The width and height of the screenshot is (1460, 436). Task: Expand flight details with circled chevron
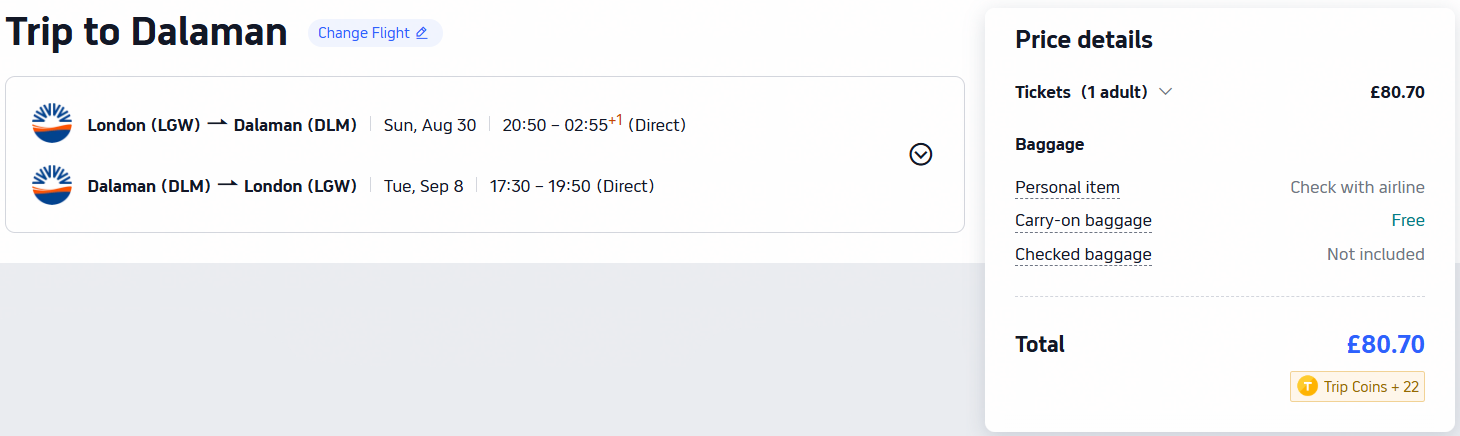921,154
